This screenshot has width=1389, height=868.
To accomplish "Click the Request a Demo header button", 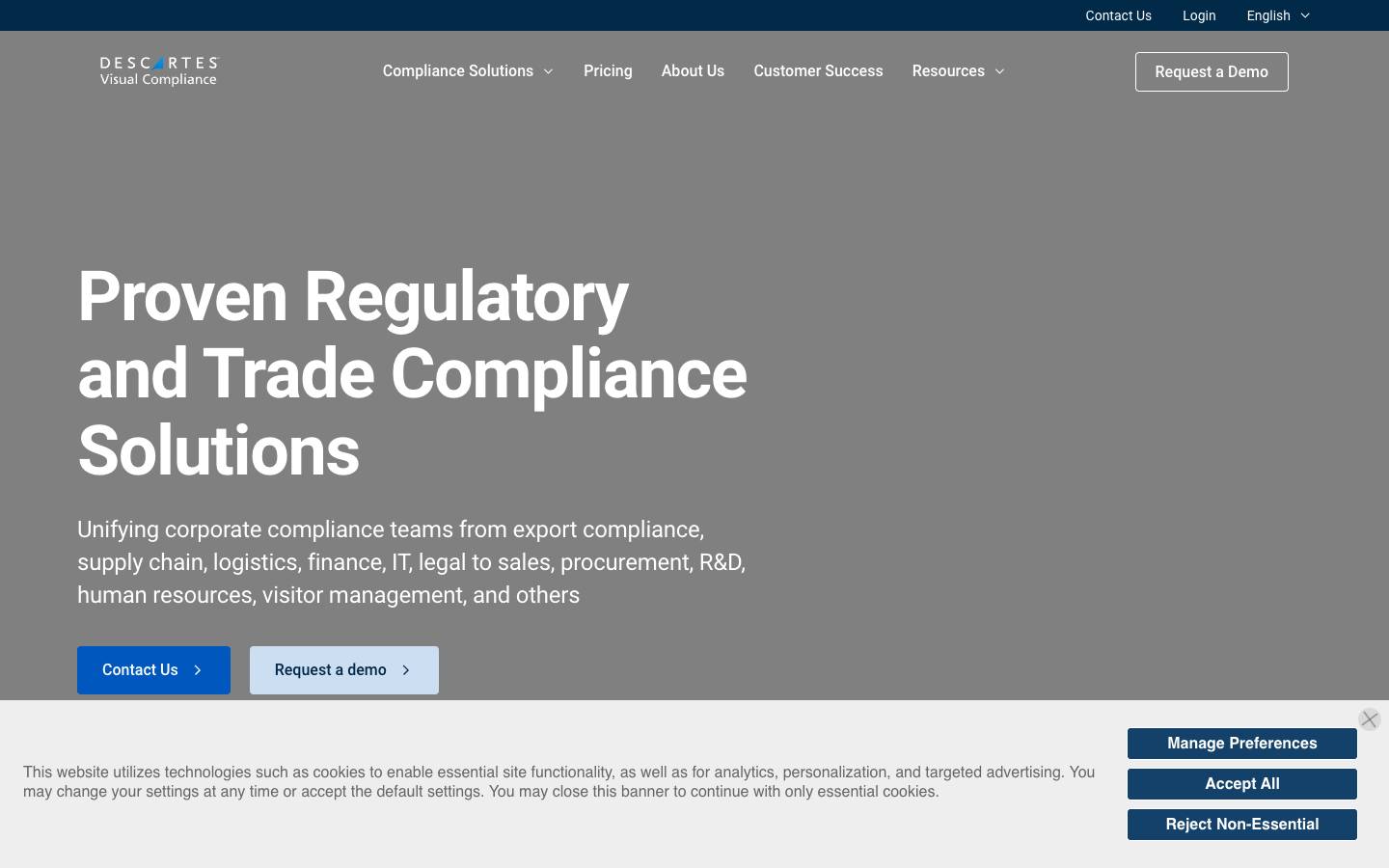I will tap(1212, 71).
